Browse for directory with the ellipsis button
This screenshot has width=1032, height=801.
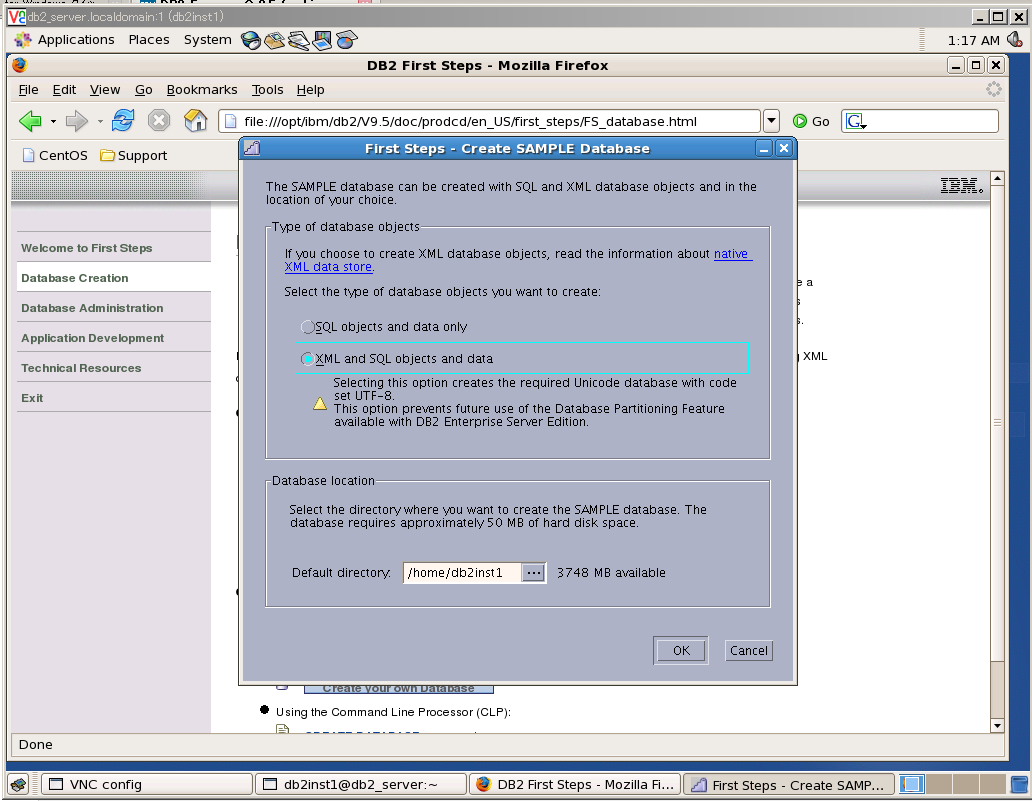[533, 573]
